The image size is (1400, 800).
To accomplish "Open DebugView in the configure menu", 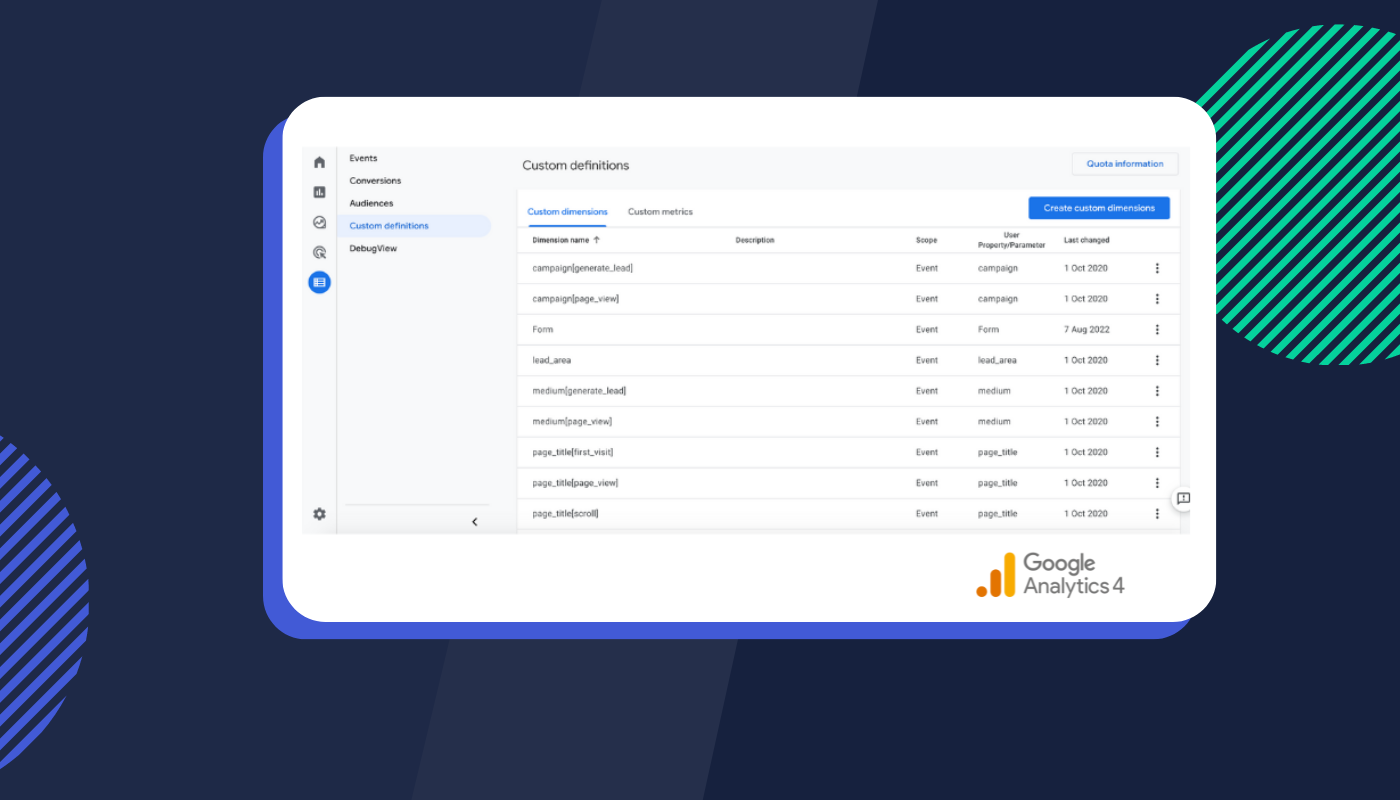I will pyautogui.click(x=373, y=248).
